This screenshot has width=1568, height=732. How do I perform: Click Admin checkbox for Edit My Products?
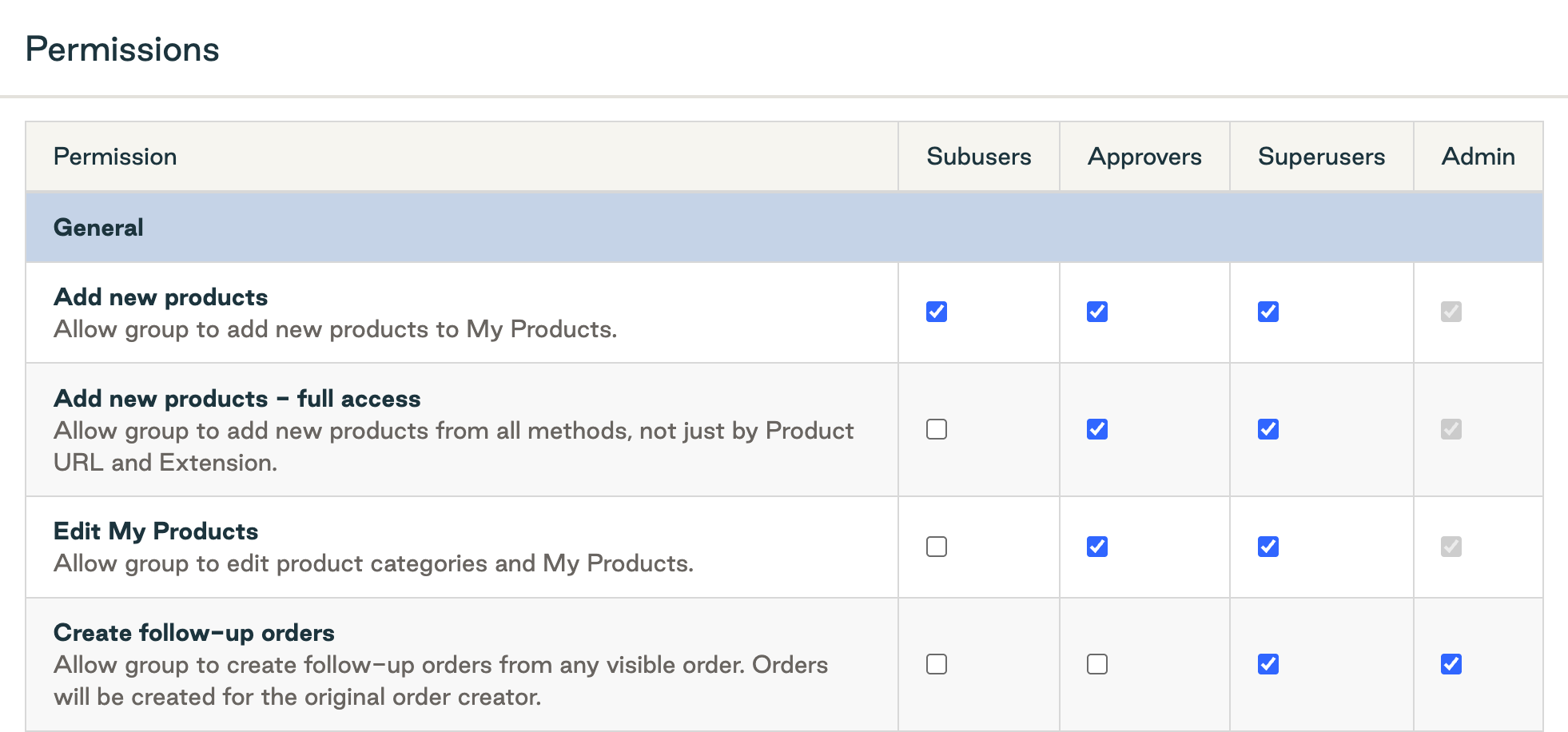[x=1451, y=547]
